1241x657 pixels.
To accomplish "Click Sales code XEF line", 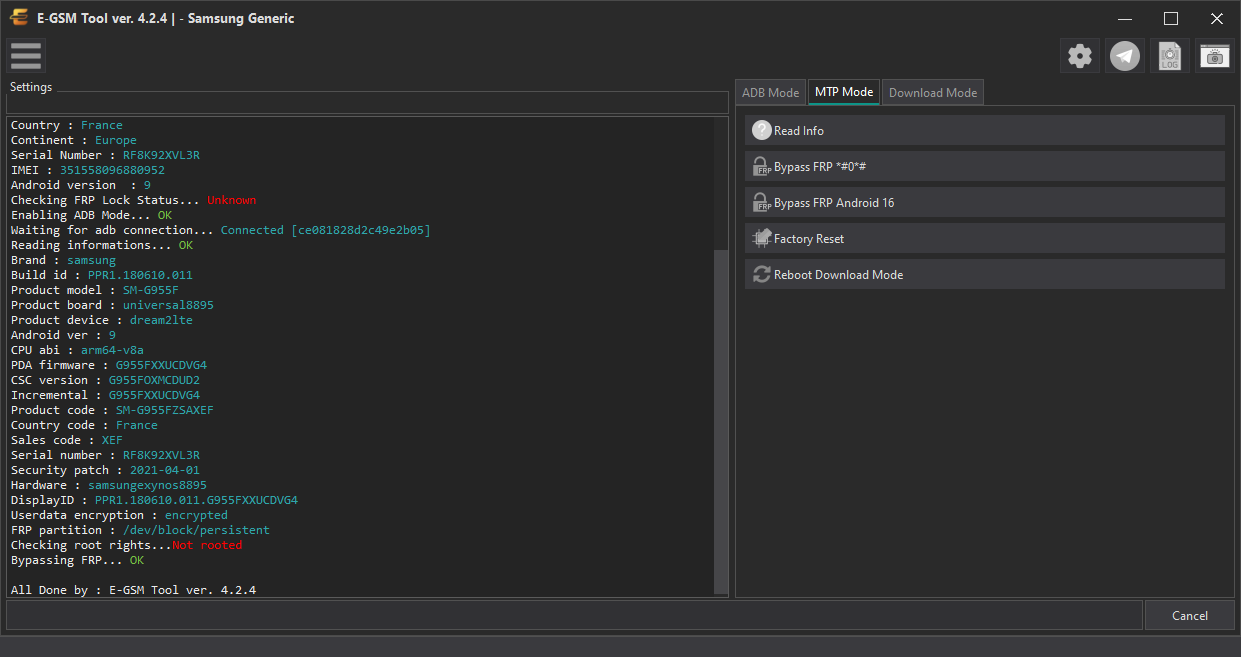I will (67, 440).
